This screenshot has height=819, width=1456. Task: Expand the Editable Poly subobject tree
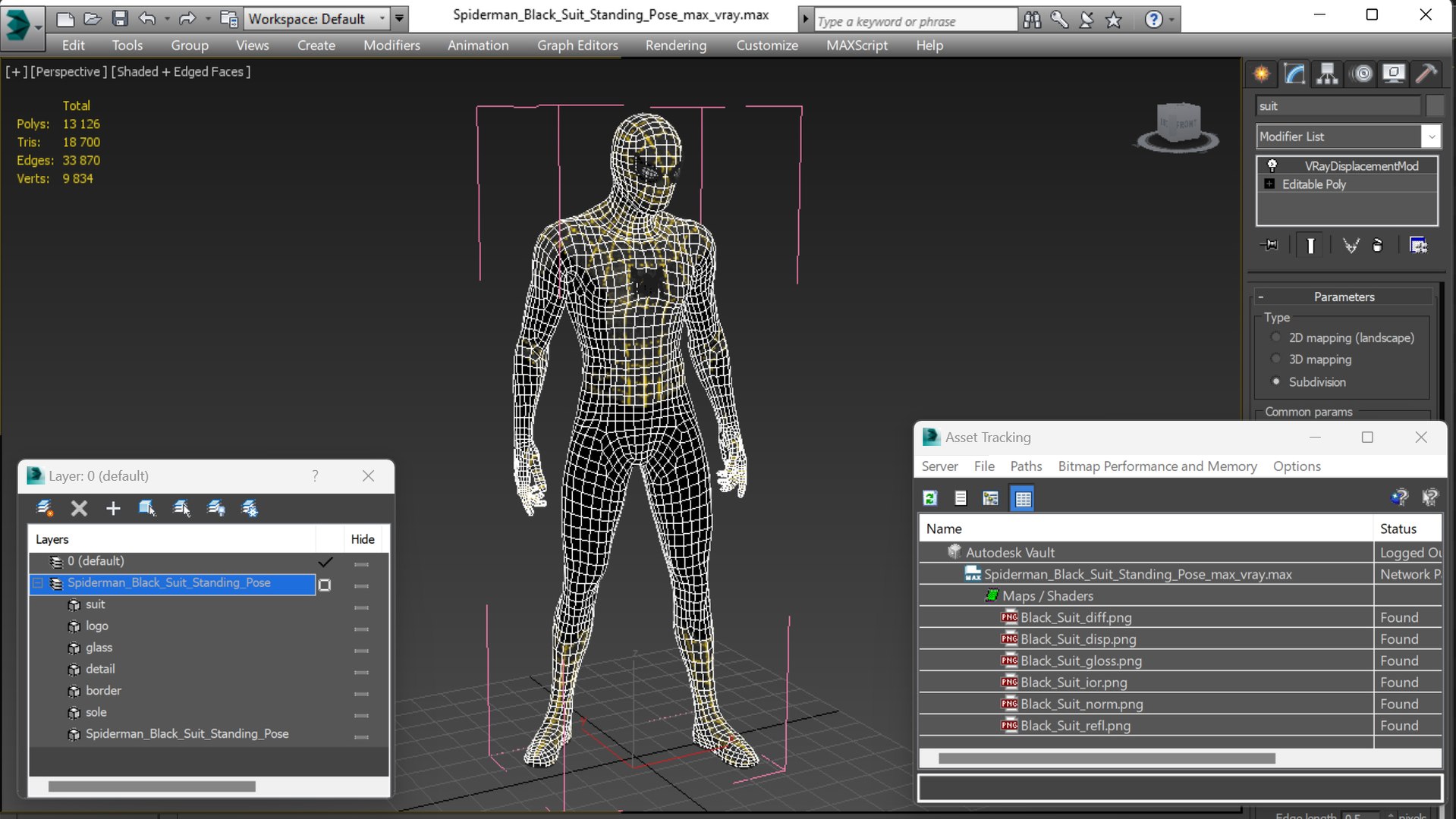[x=1269, y=184]
